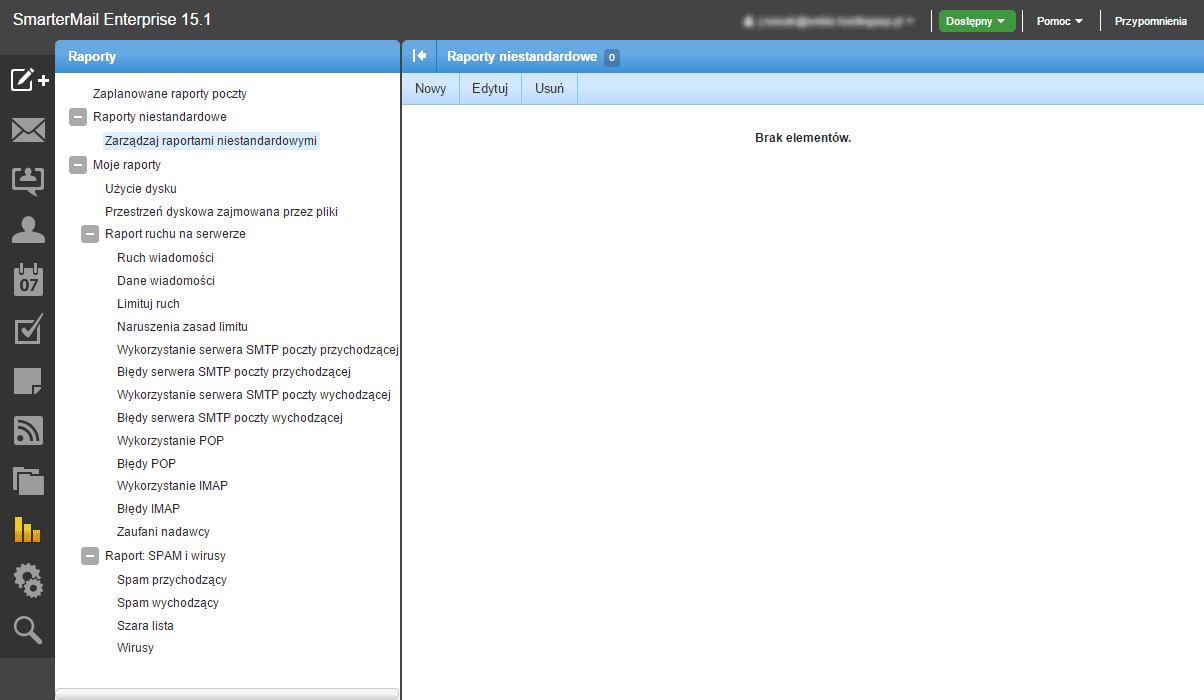Image resolution: width=1204 pixels, height=700 pixels.
Task: Select Zarządzaj raportami niestandardowymi
Action: click(x=211, y=141)
